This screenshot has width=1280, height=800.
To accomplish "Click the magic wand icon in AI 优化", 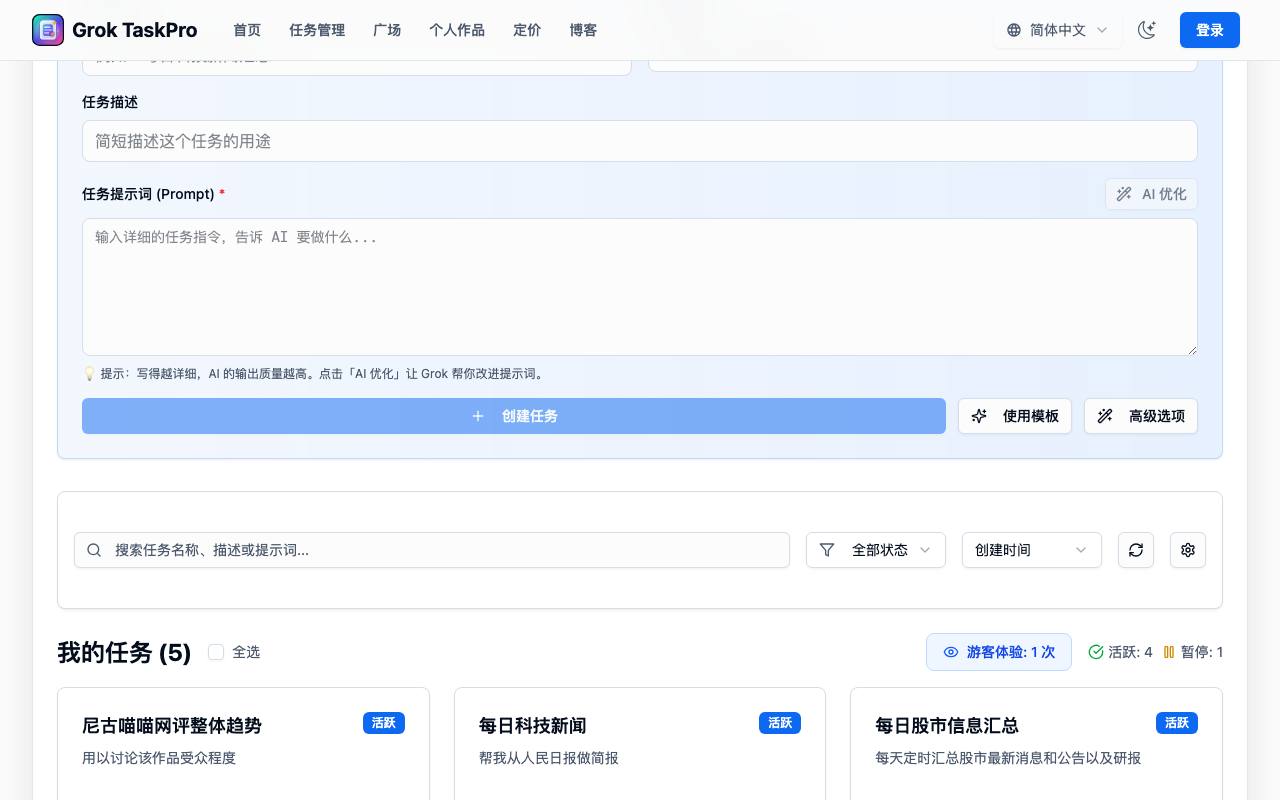I will point(1124,194).
